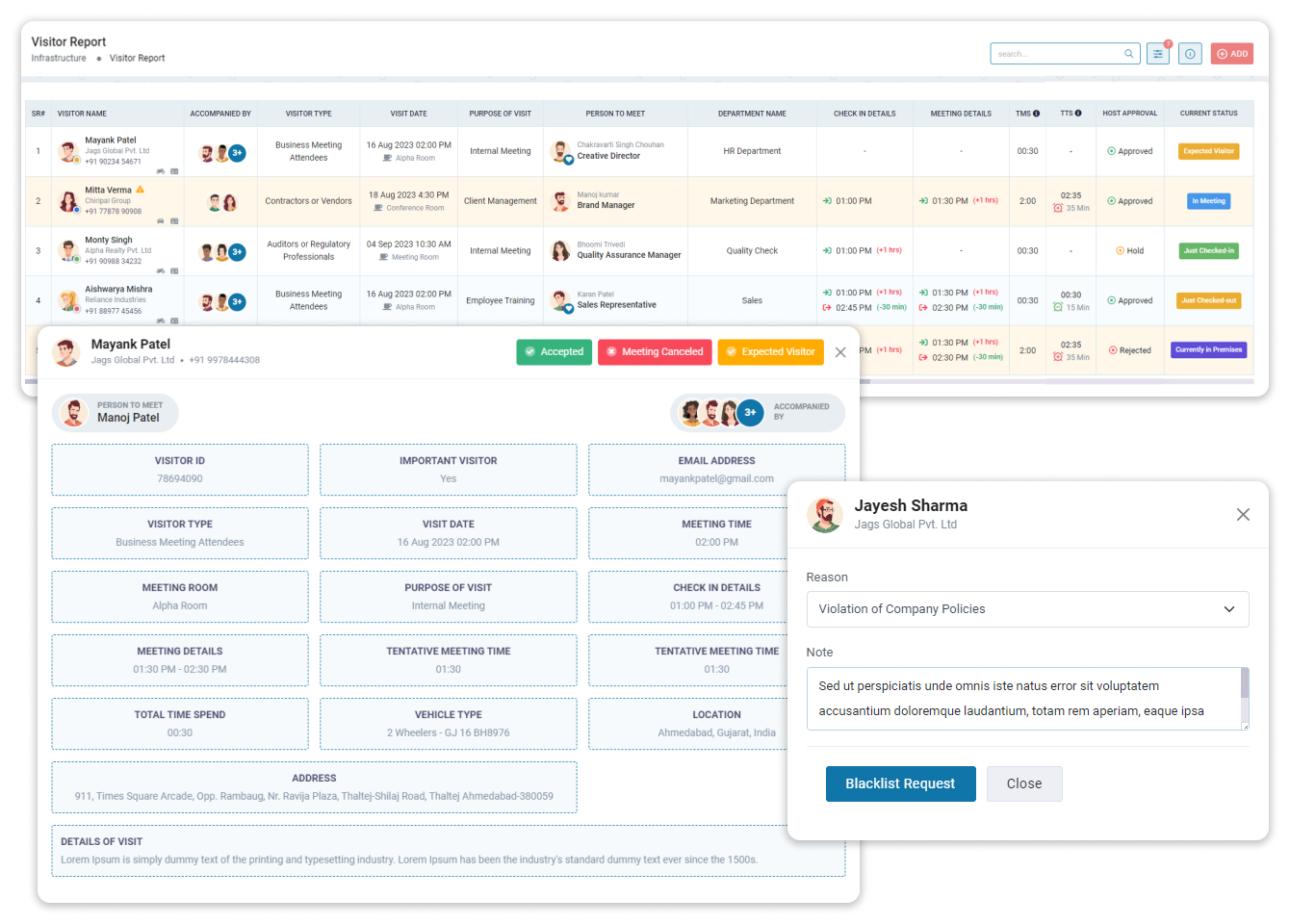Click the Blacklist Request button
Image resolution: width=1290 pixels, height=924 pixels.
coord(900,783)
